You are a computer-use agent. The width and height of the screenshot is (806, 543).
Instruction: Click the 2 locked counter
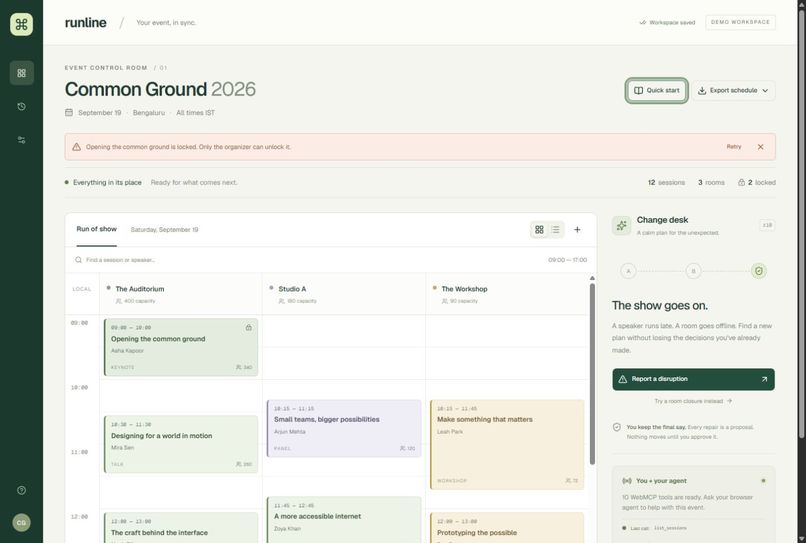[757, 183]
